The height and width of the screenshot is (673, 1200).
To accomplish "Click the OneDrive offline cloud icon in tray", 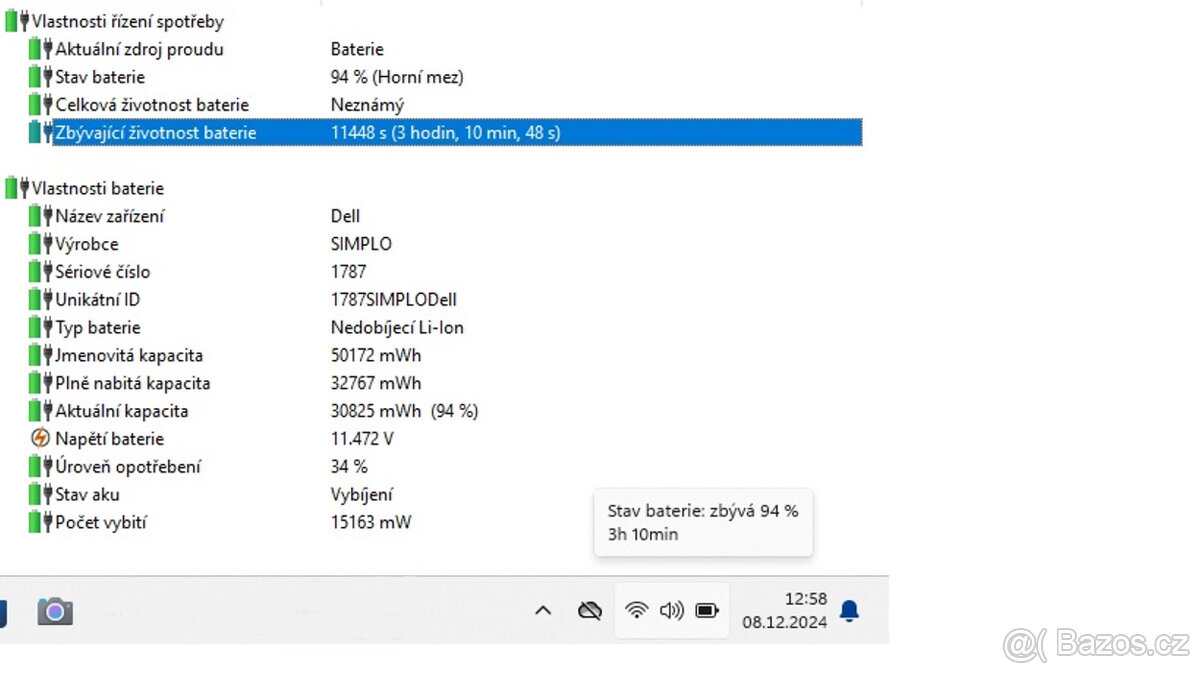I will (590, 610).
